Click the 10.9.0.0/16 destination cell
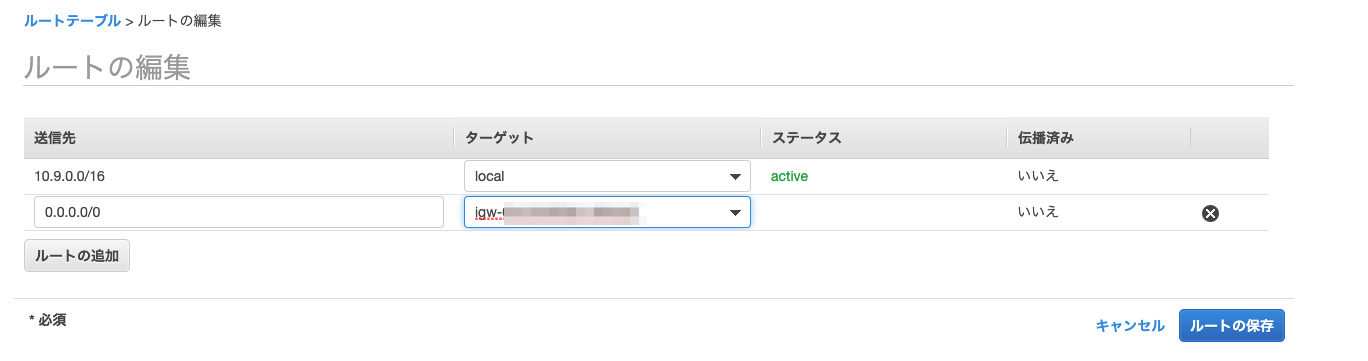 coord(69,176)
